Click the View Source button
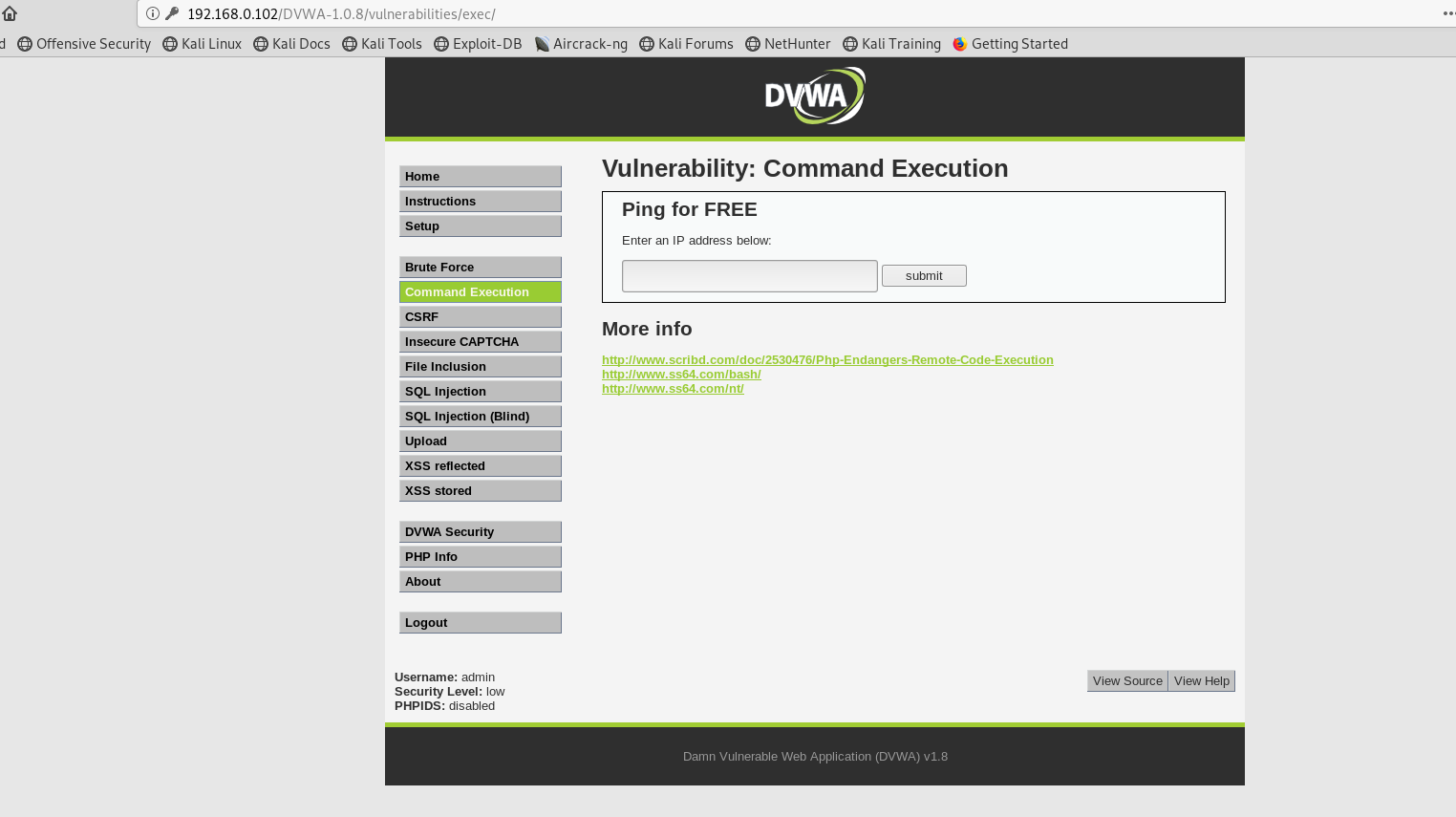This screenshot has width=1456, height=817. coord(1127,681)
